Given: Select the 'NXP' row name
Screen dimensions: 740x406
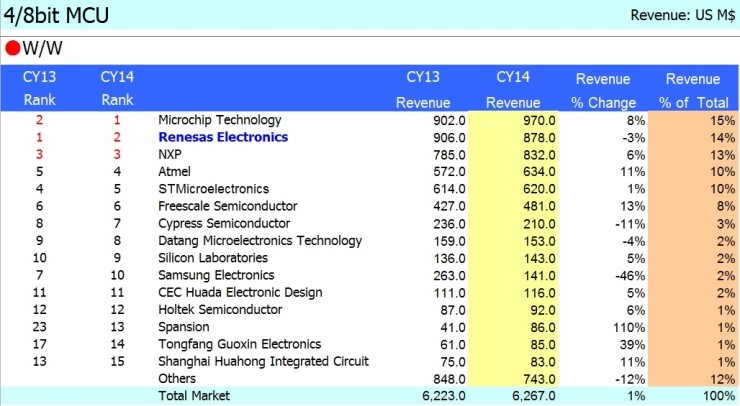Looking at the screenshot, I should click(x=170, y=154).
